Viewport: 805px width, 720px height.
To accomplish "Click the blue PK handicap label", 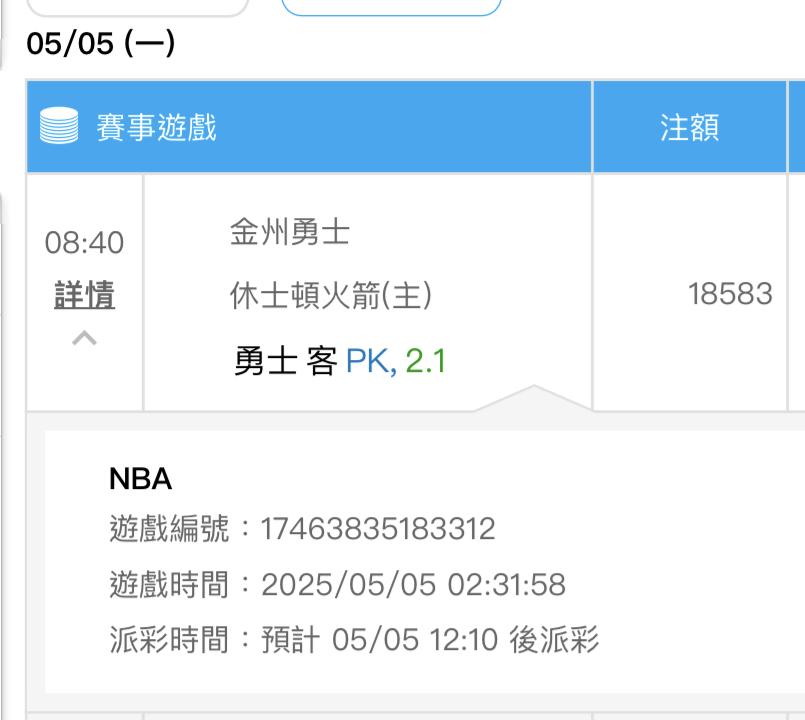I will [x=369, y=361].
